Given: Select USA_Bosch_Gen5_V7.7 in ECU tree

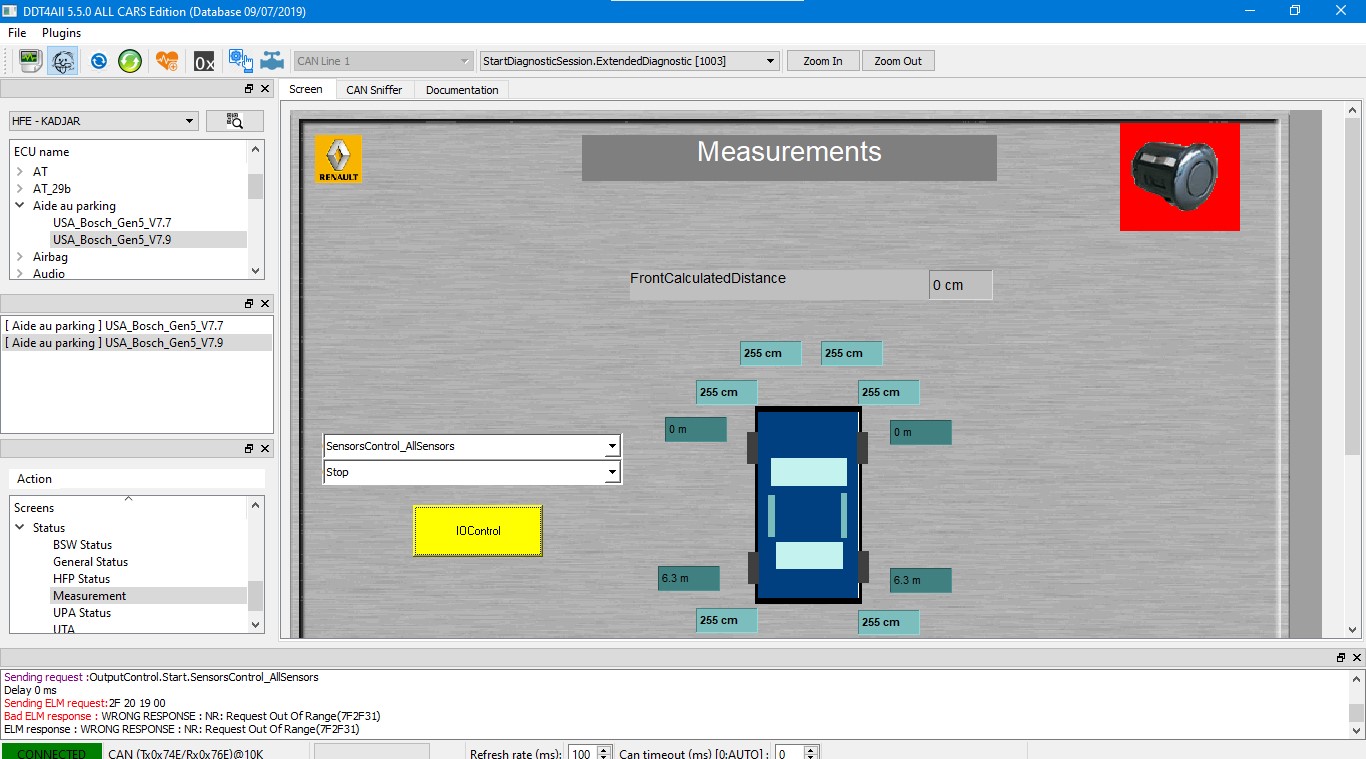Looking at the screenshot, I should click(112, 223).
